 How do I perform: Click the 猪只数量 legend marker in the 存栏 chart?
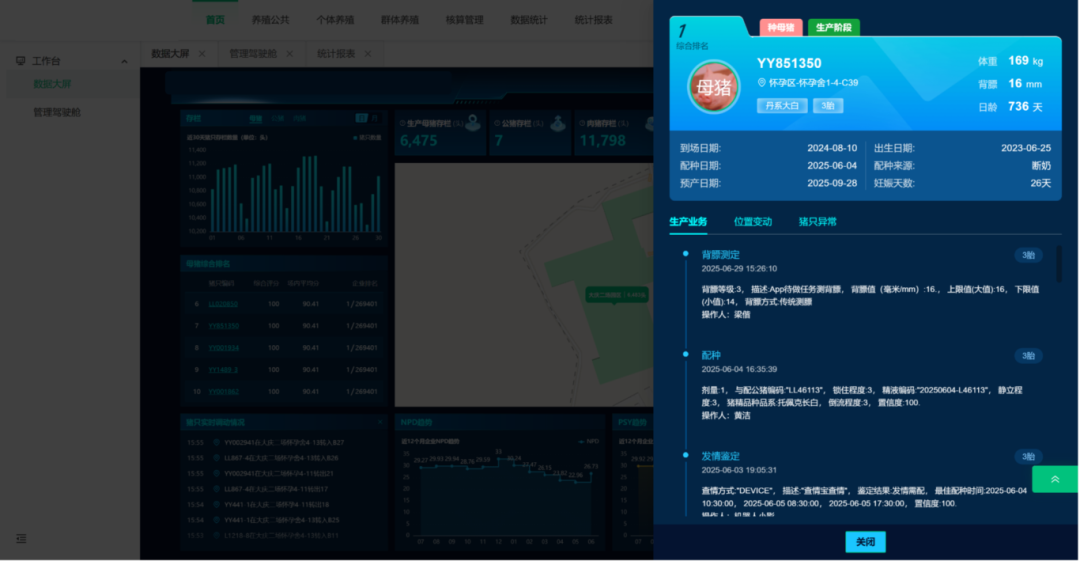pos(355,137)
